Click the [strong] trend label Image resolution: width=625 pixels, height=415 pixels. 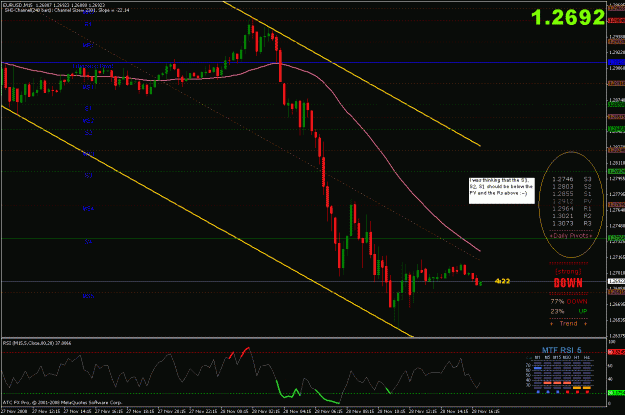(568, 271)
